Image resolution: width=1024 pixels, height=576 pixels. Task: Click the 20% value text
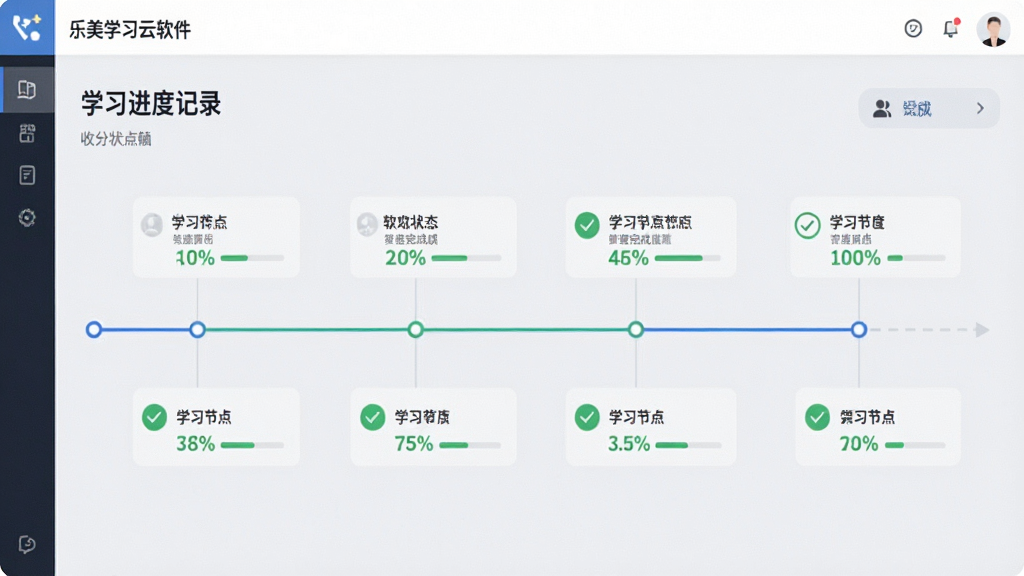click(405, 258)
